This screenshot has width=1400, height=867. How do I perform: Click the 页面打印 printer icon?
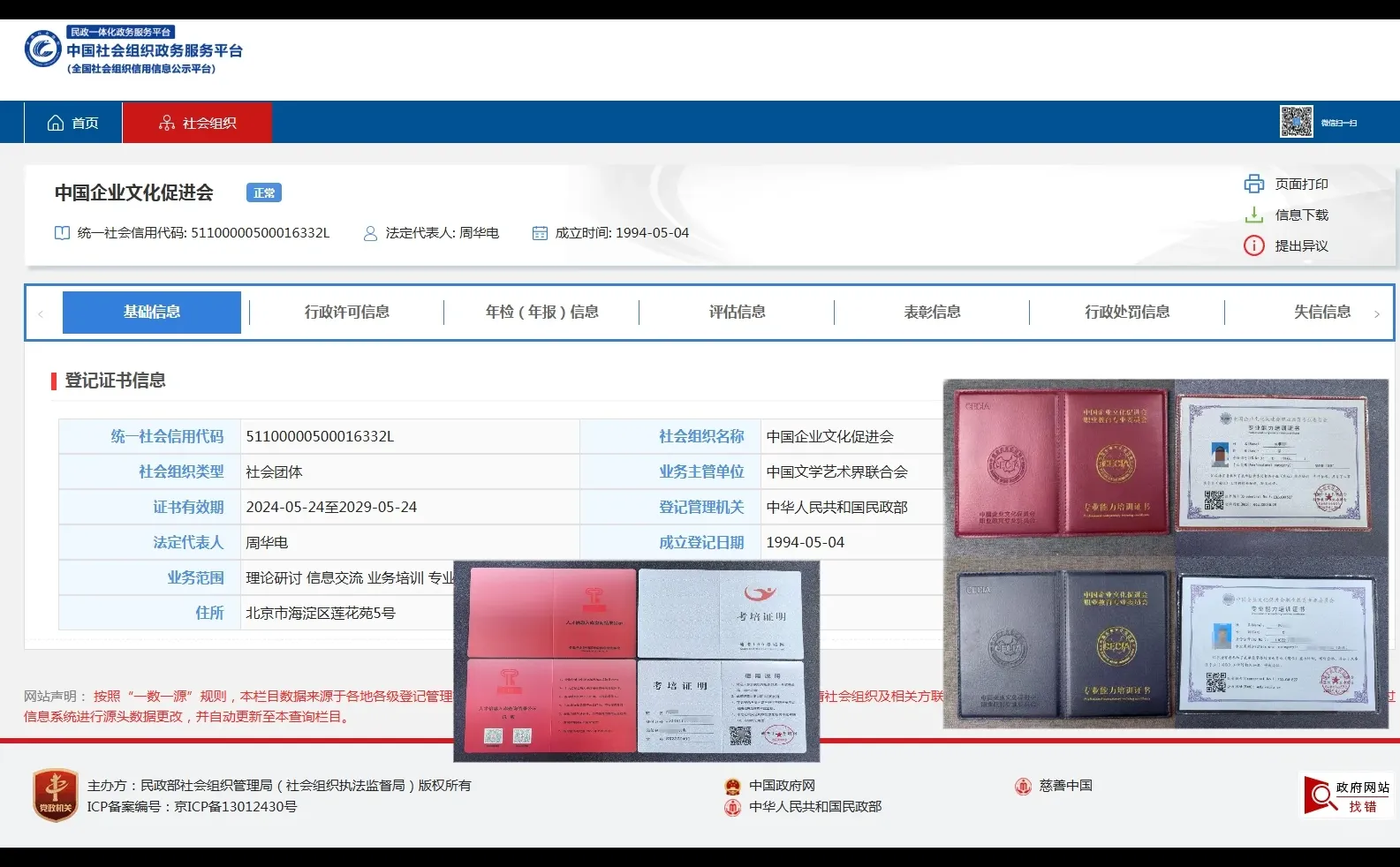click(1254, 184)
